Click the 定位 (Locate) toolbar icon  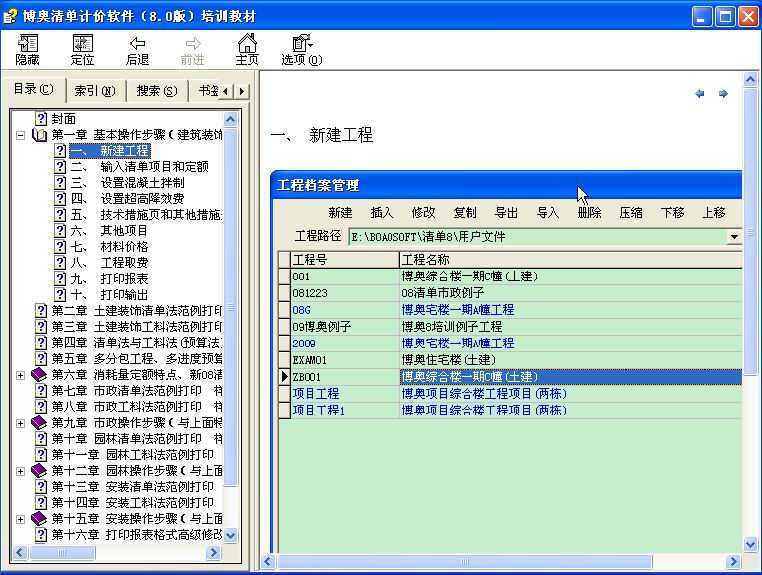(82, 49)
